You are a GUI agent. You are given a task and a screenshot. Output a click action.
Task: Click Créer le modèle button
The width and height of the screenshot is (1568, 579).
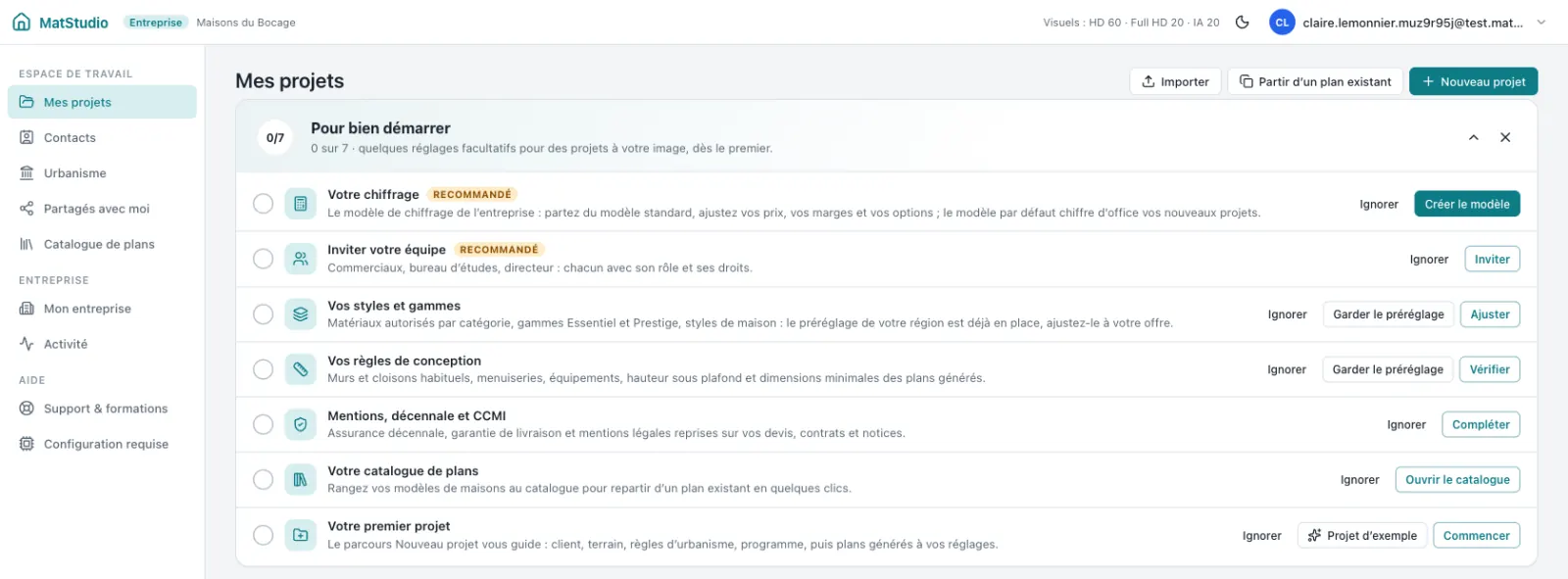(x=1467, y=204)
